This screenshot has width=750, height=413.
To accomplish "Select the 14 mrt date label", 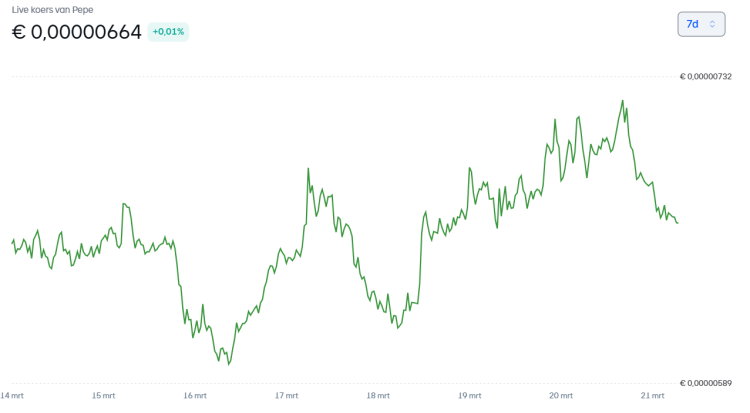I will coord(12,396).
